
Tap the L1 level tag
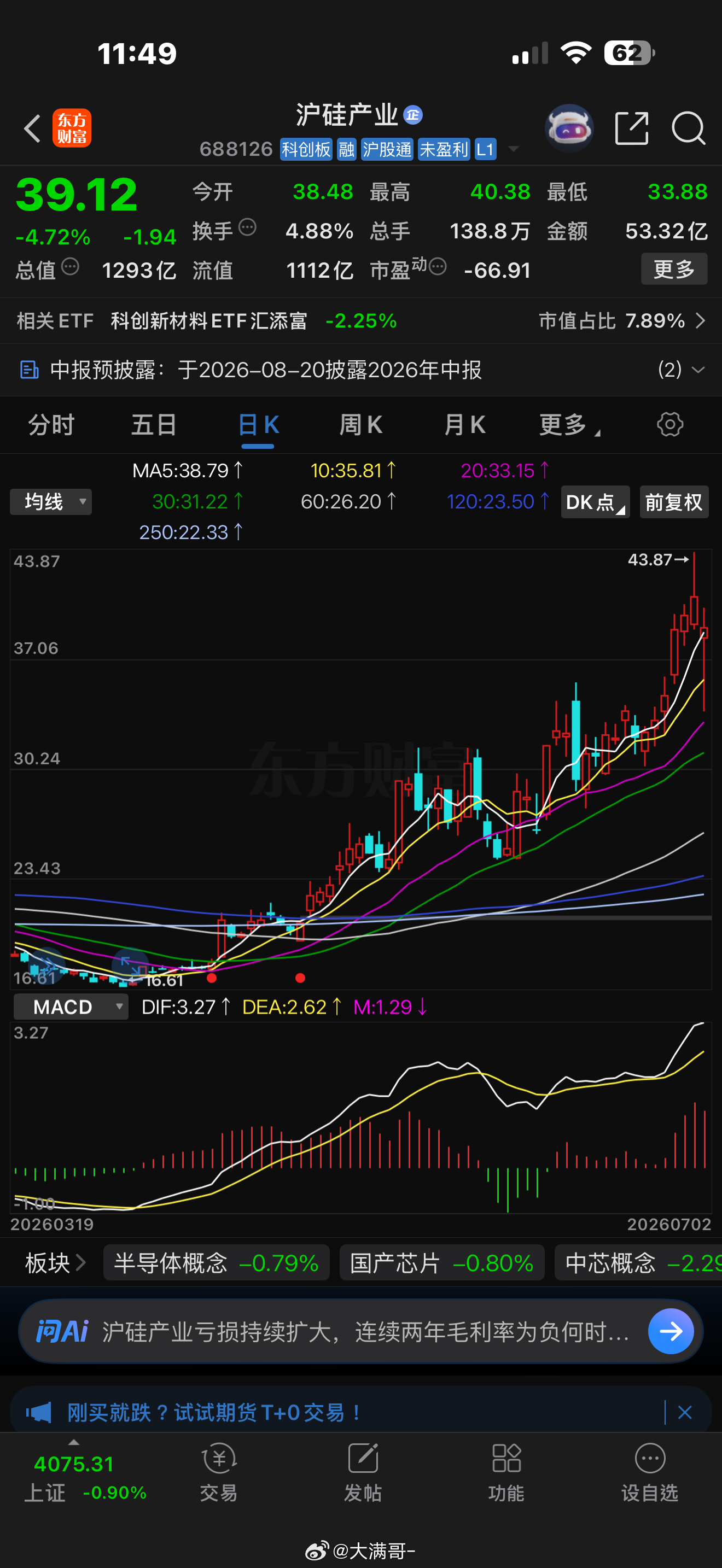tap(485, 149)
